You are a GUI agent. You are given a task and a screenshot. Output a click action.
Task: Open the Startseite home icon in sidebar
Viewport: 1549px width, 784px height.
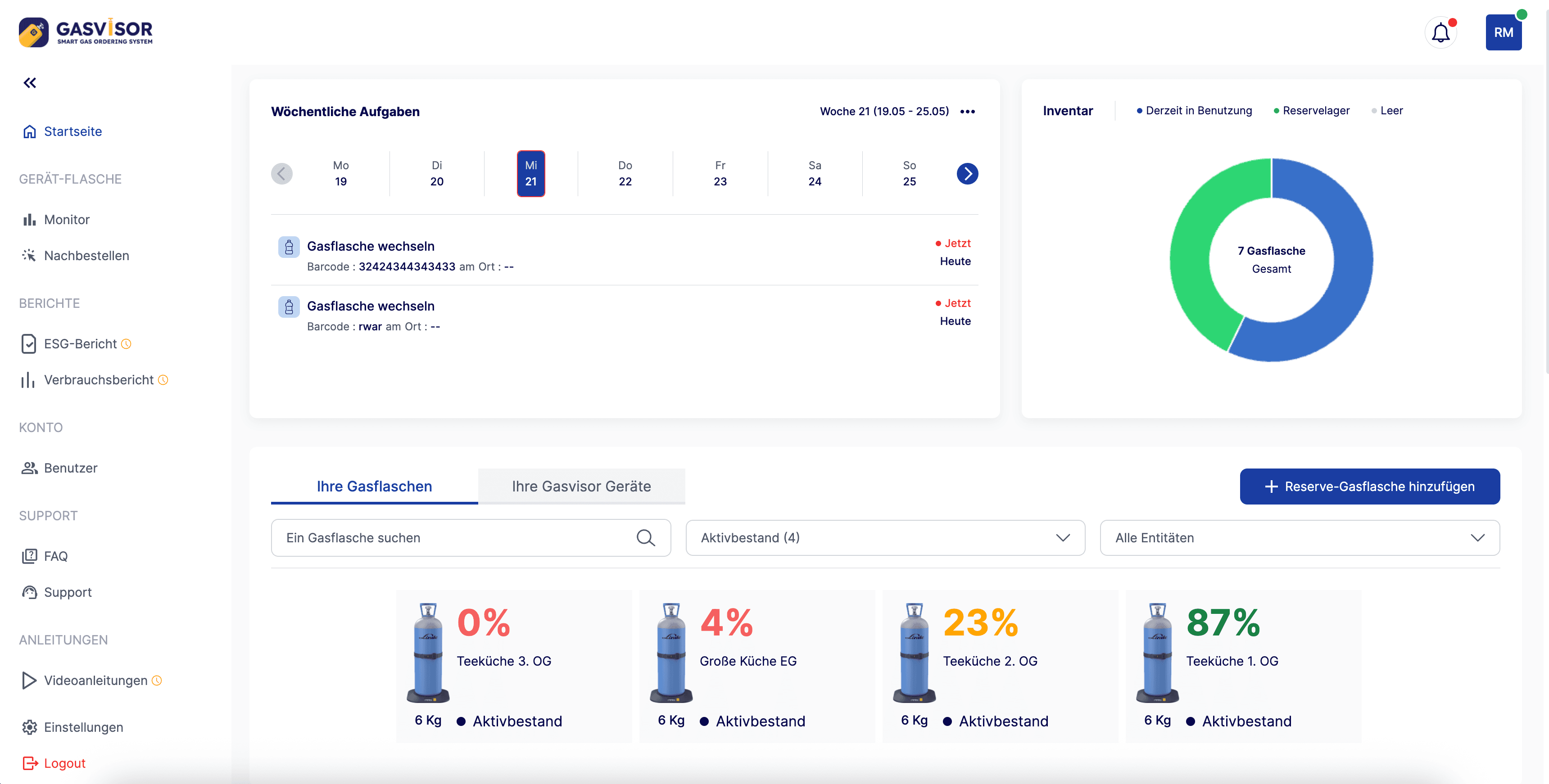(29, 131)
